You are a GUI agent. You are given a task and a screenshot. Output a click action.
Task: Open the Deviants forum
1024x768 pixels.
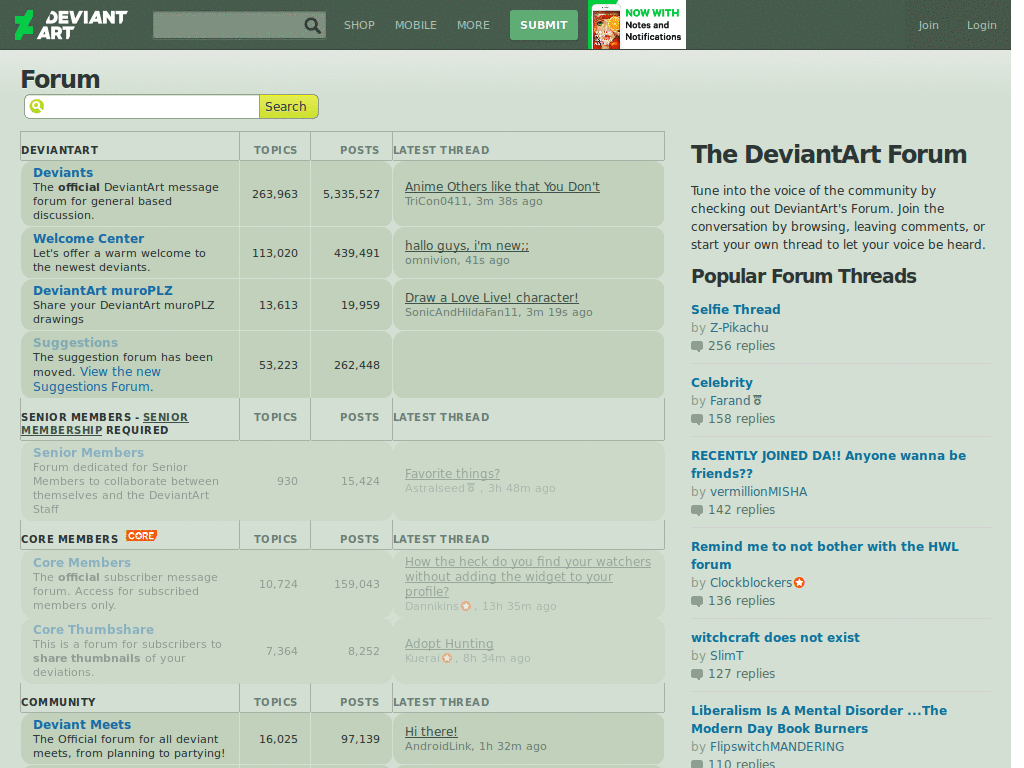63,172
